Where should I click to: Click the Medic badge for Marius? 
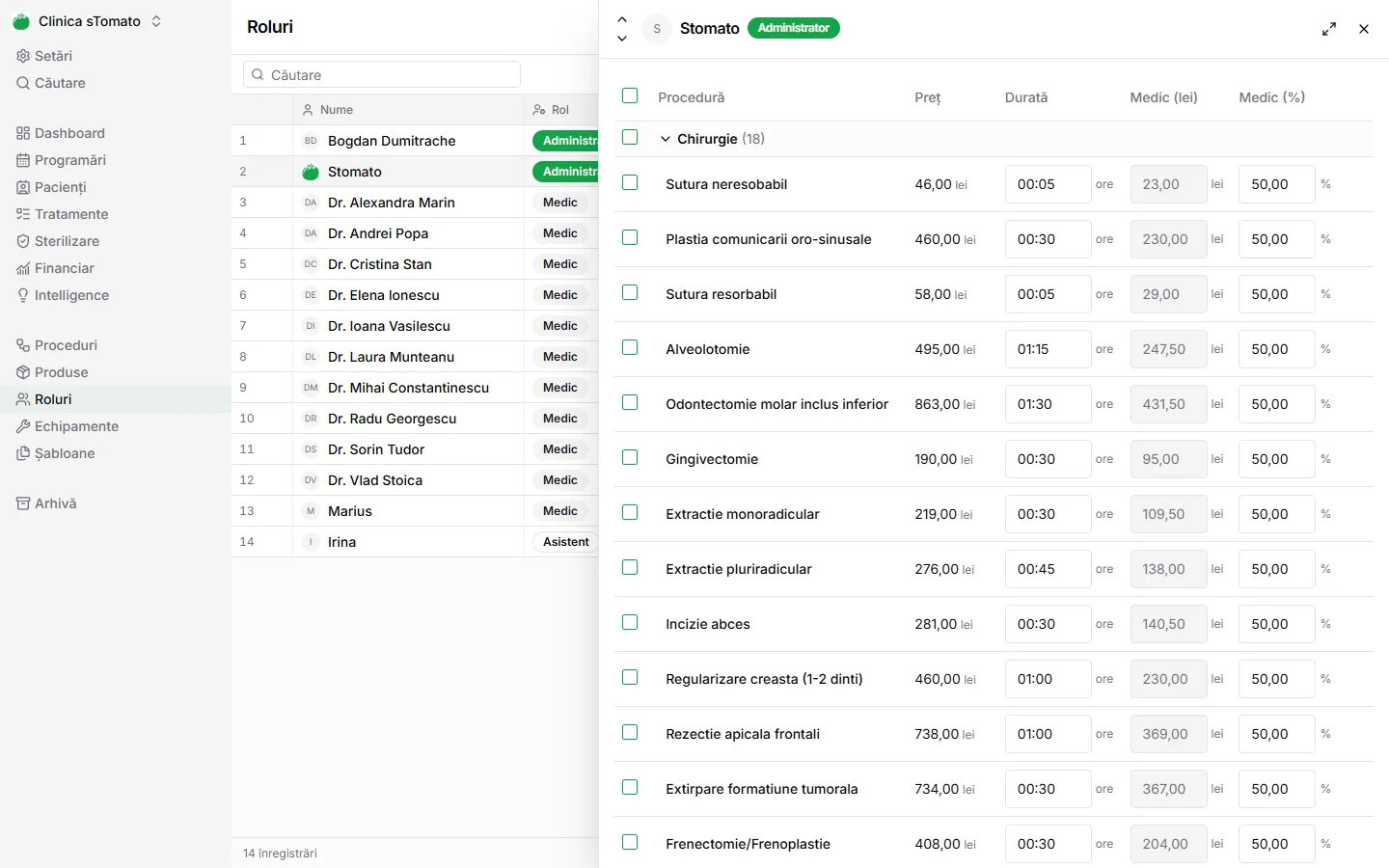pos(559,511)
